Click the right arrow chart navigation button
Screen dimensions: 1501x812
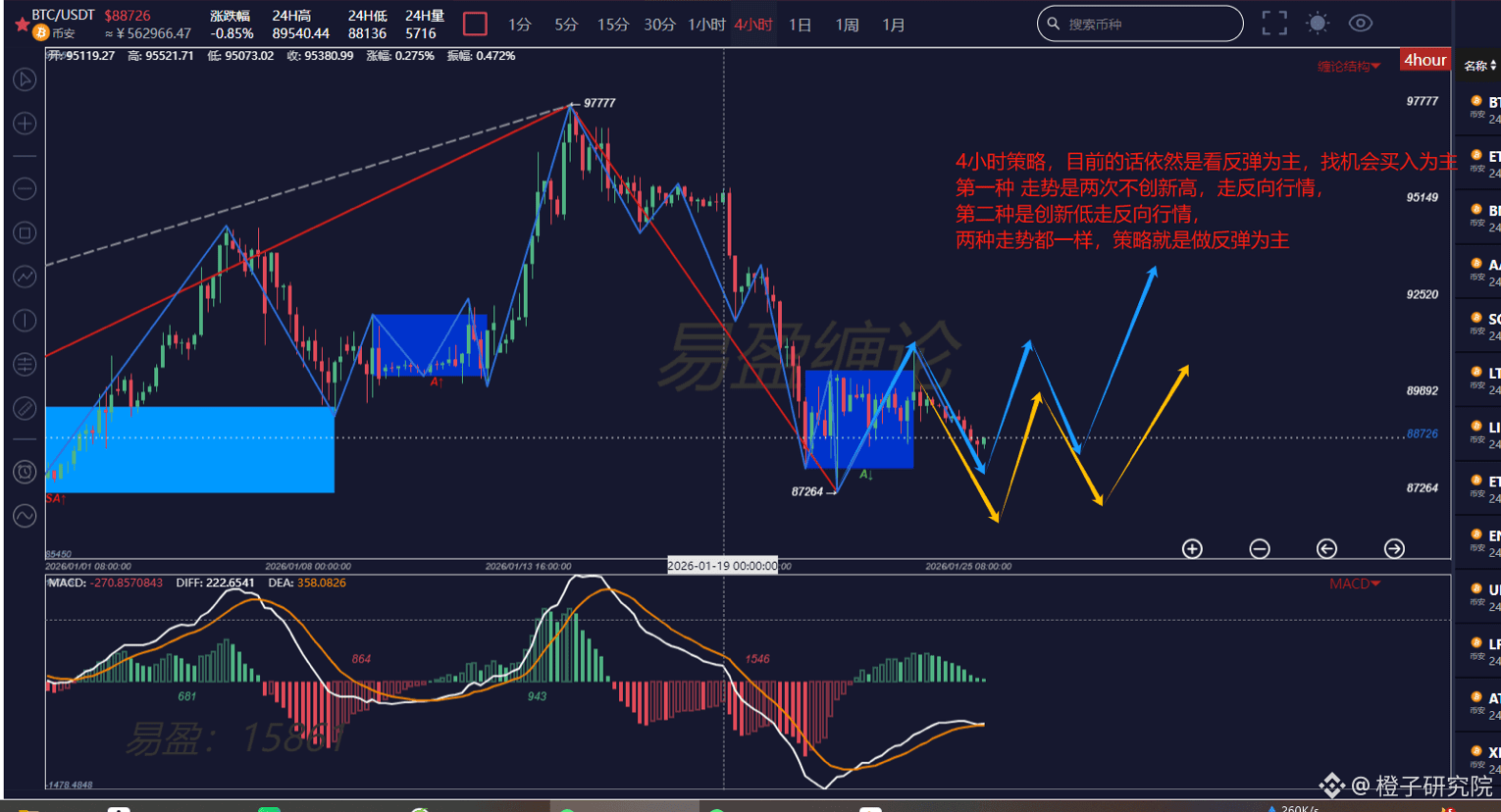[x=1394, y=549]
